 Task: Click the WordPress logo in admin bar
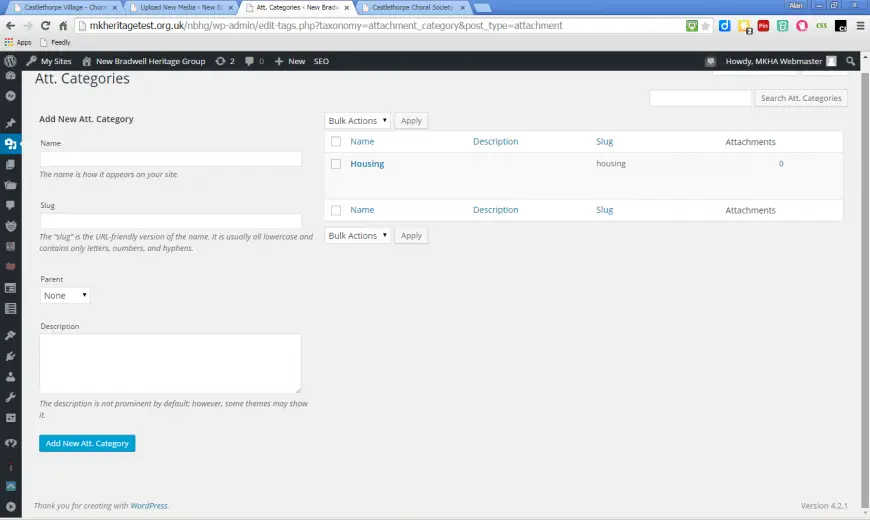tap(10, 61)
